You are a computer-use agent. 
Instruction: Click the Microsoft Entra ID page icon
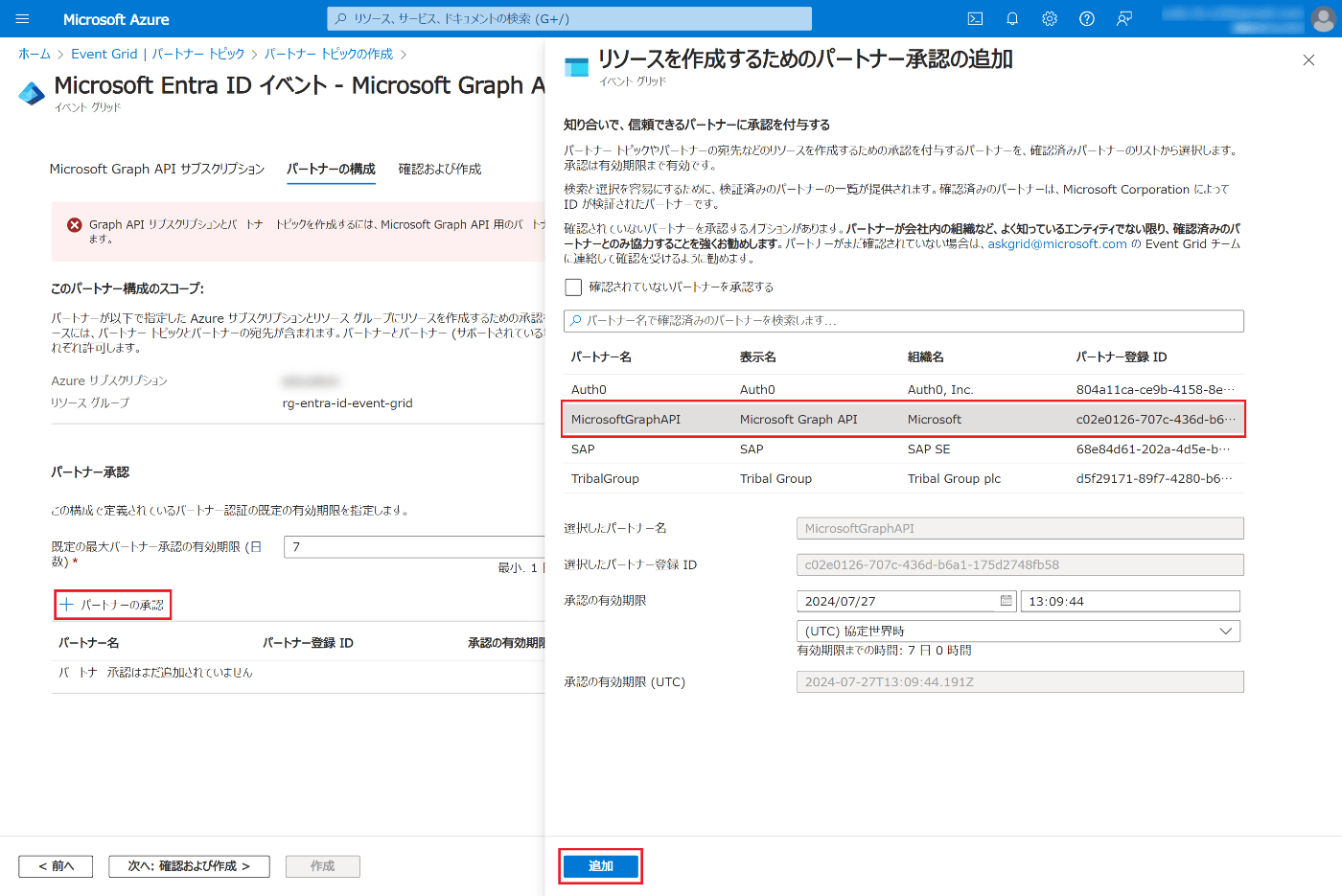[x=32, y=93]
